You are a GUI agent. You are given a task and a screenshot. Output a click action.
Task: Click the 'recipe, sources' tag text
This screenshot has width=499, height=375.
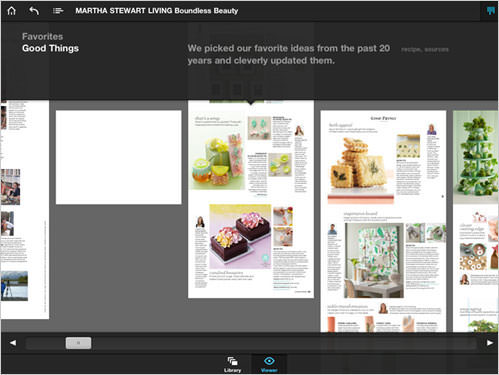(425, 49)
